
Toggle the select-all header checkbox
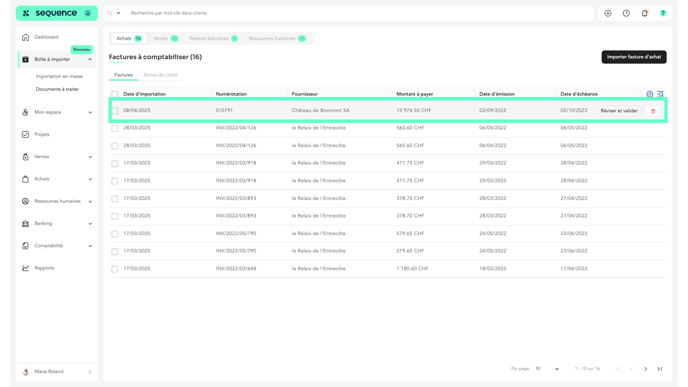[x=115, y=94]
